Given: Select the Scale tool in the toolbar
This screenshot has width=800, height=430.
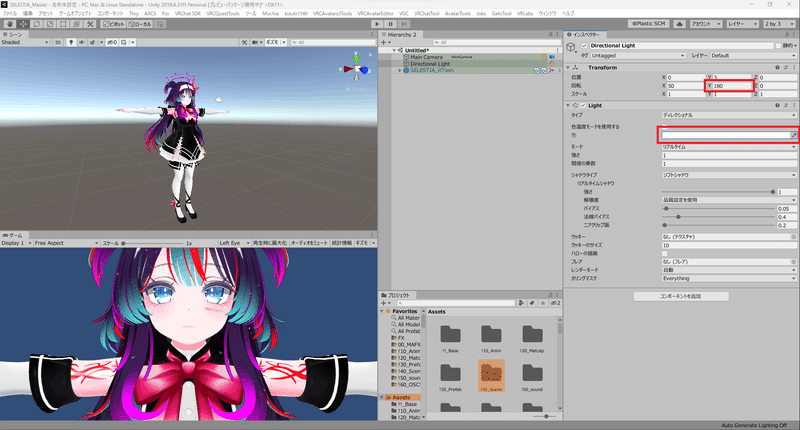Looking at the screenshot, I should pyautogui.click(x=50, y=24).
